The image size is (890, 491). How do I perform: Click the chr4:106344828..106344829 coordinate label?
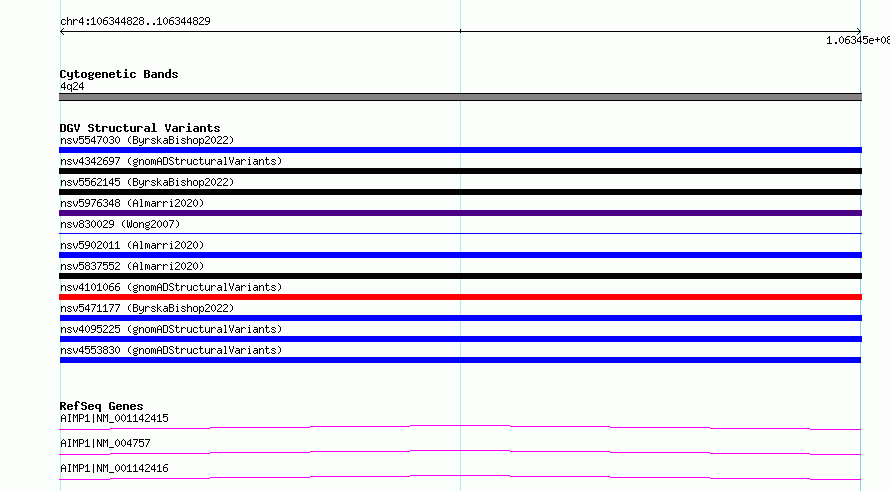click(135, 21)
